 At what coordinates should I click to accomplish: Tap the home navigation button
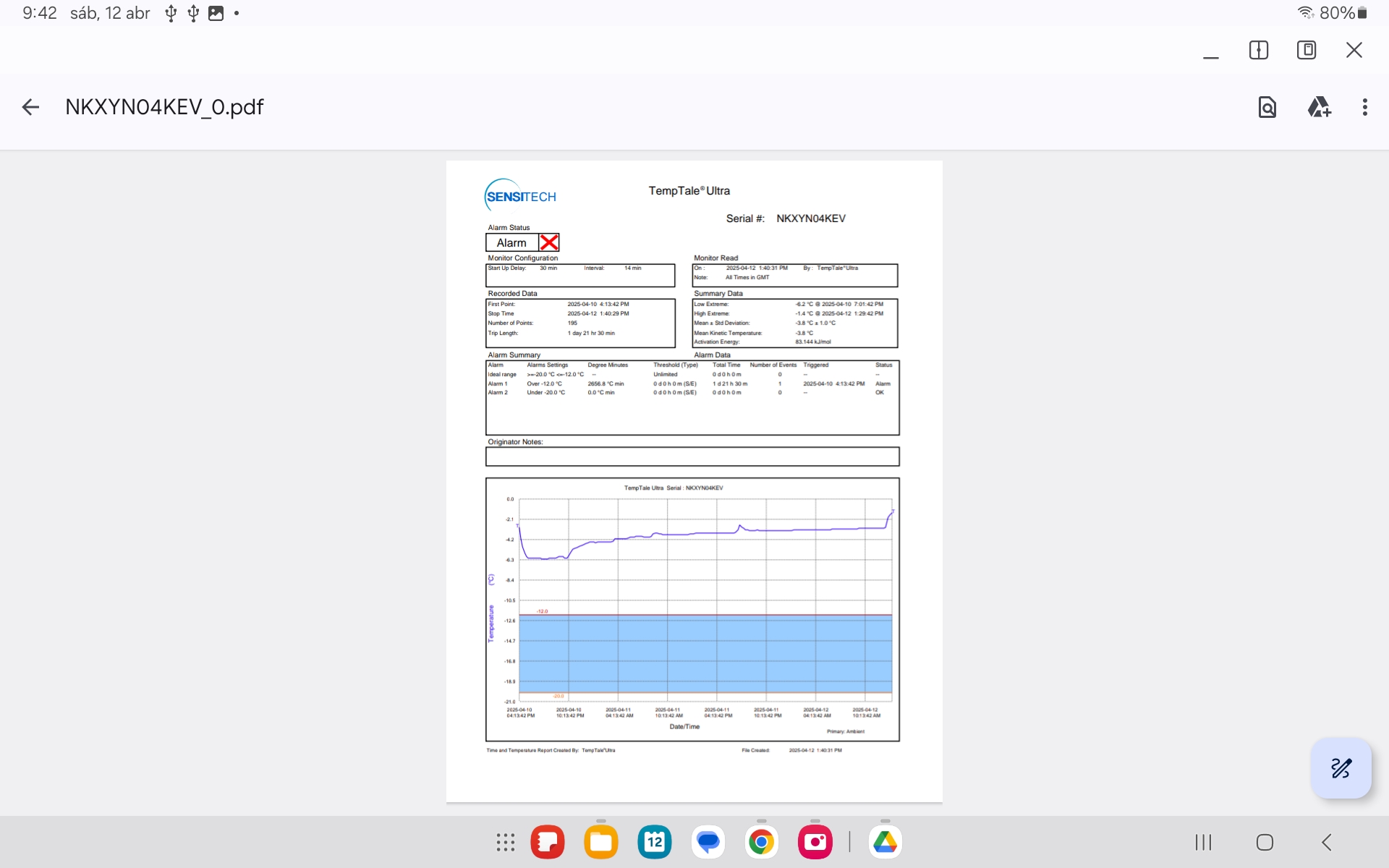(x=1265, y=842)
